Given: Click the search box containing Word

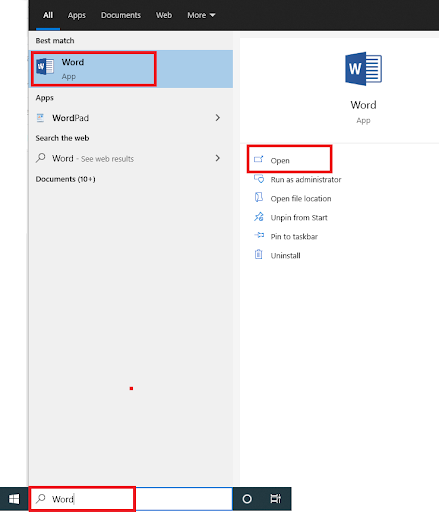Looking at the screenshot, I should [x=131, y=499].
